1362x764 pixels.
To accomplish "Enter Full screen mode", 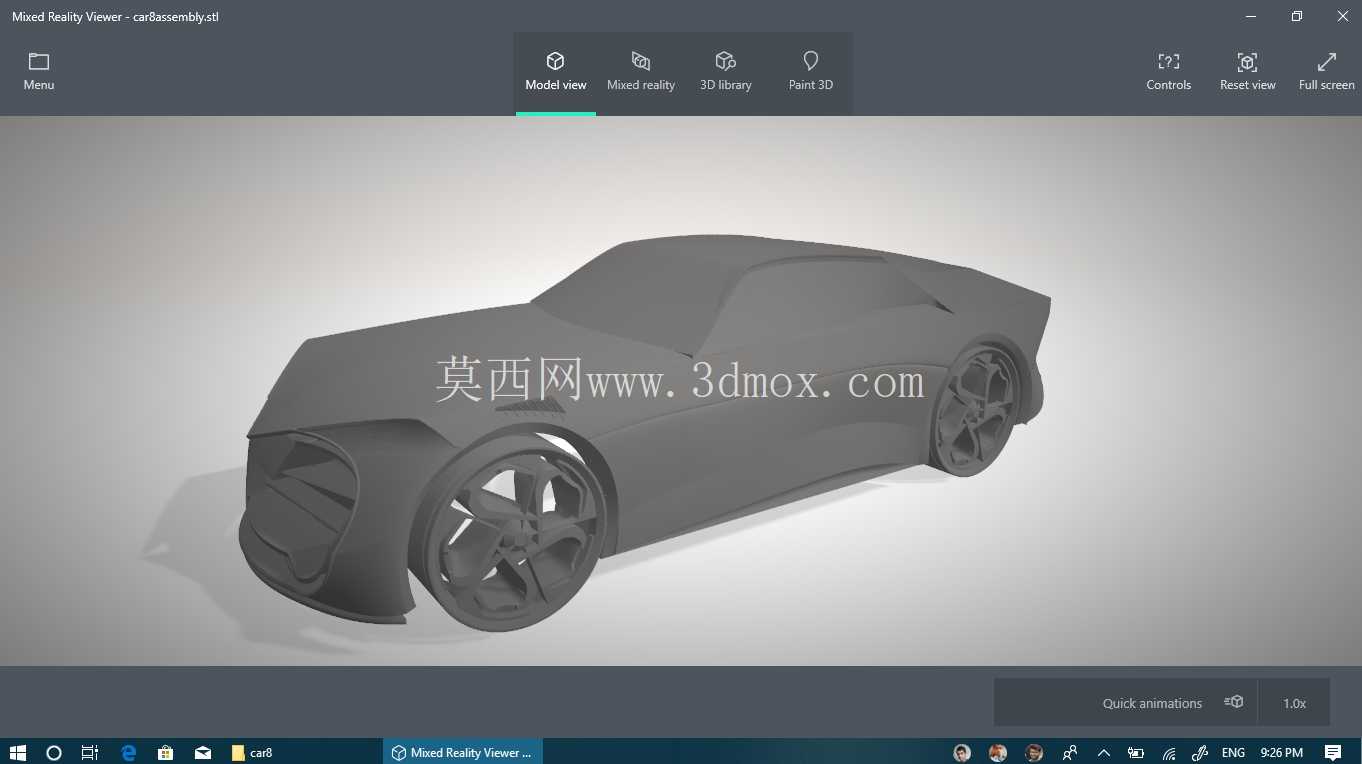I will point(1326,73).
